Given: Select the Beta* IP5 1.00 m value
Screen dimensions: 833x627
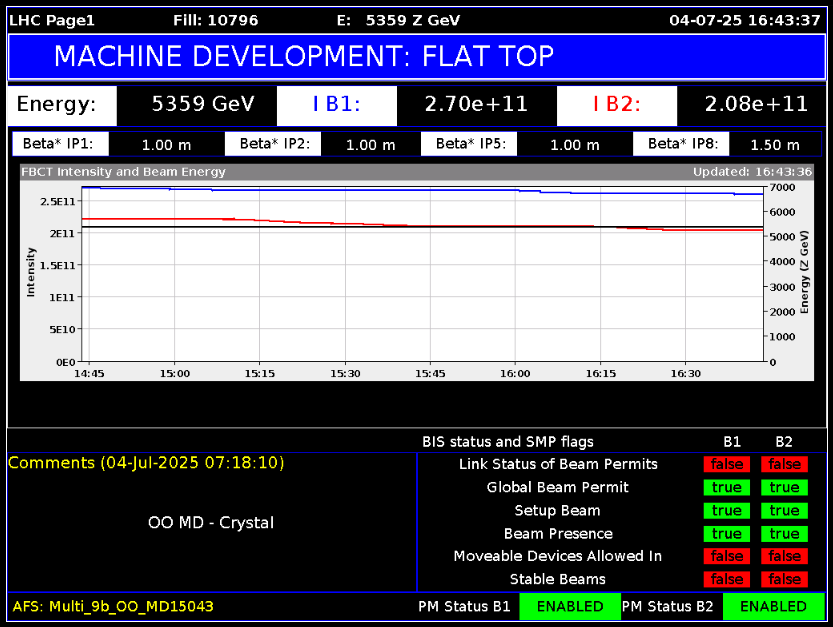Looking at the screenshot, I should coord(574,145).
